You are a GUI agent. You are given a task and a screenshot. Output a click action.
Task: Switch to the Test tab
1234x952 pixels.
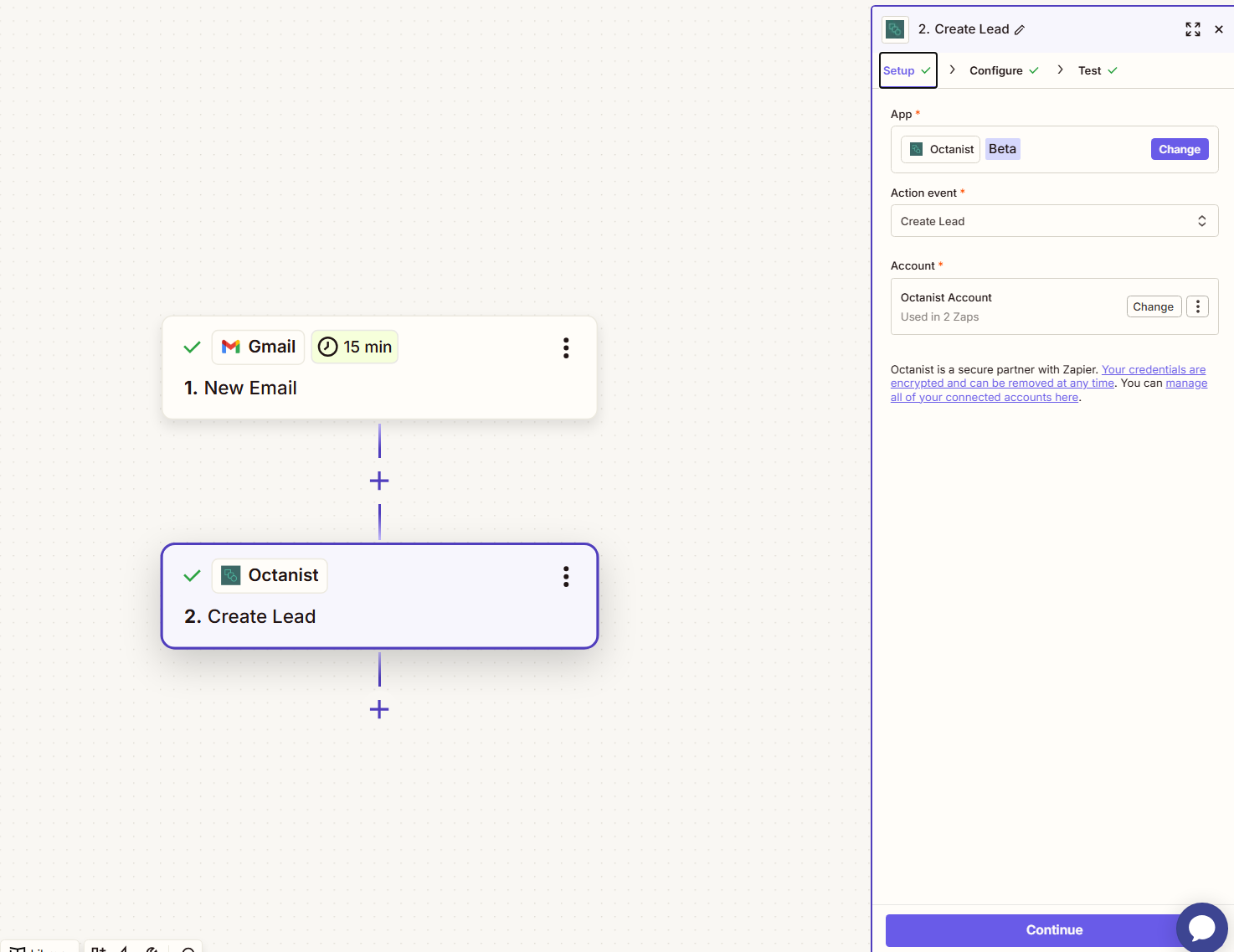pyautogui.click(x=1090, y=70)
